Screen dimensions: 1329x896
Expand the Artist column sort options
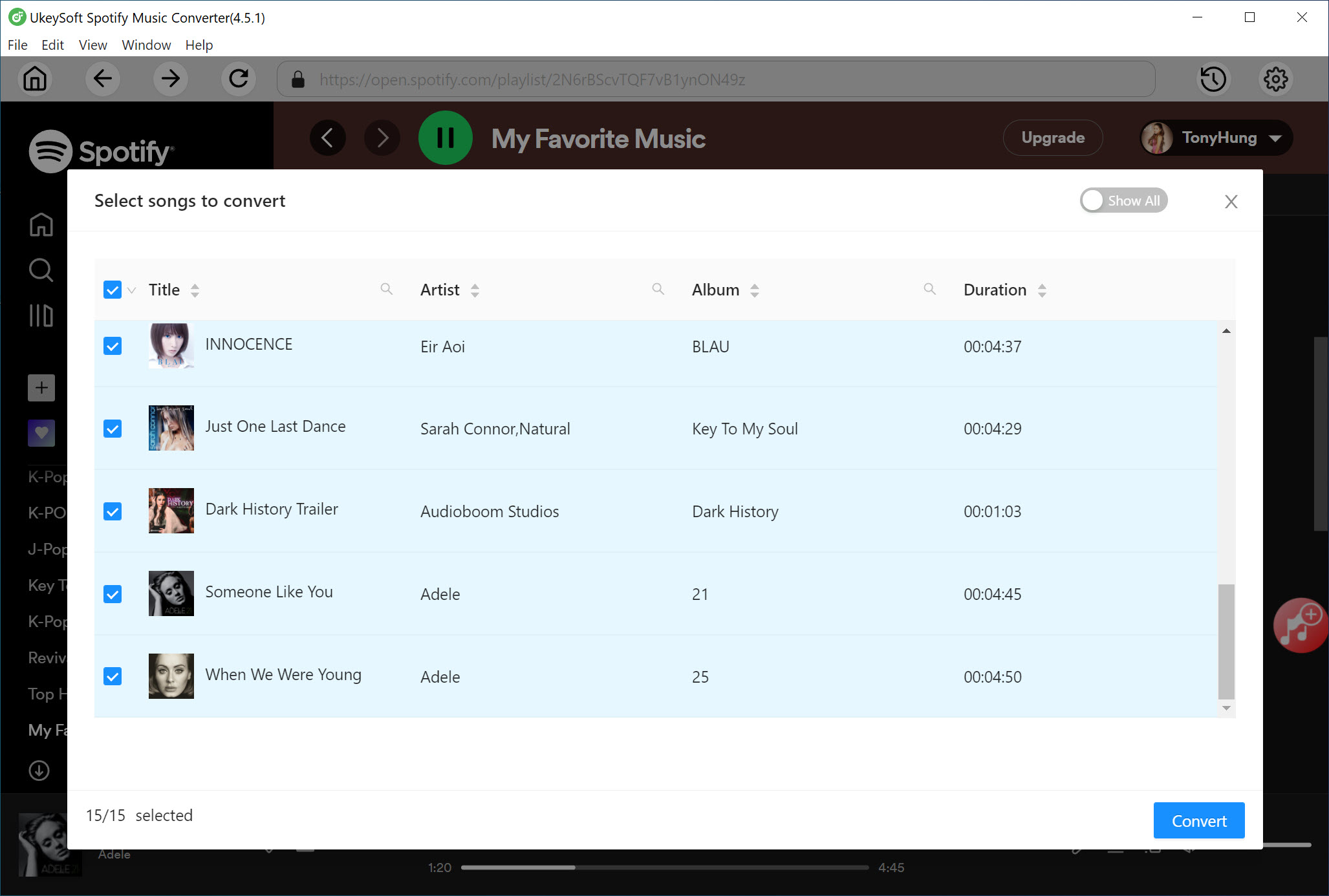pos(475,289)
